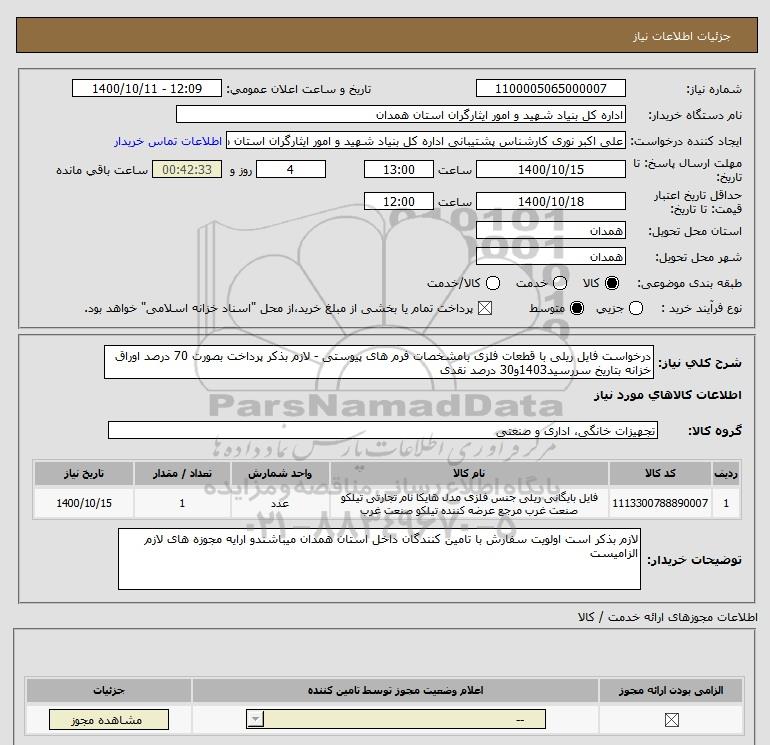Click the ساعت باقی مانده label
This screenshot has width=770, height=745.
coord(102,170)
